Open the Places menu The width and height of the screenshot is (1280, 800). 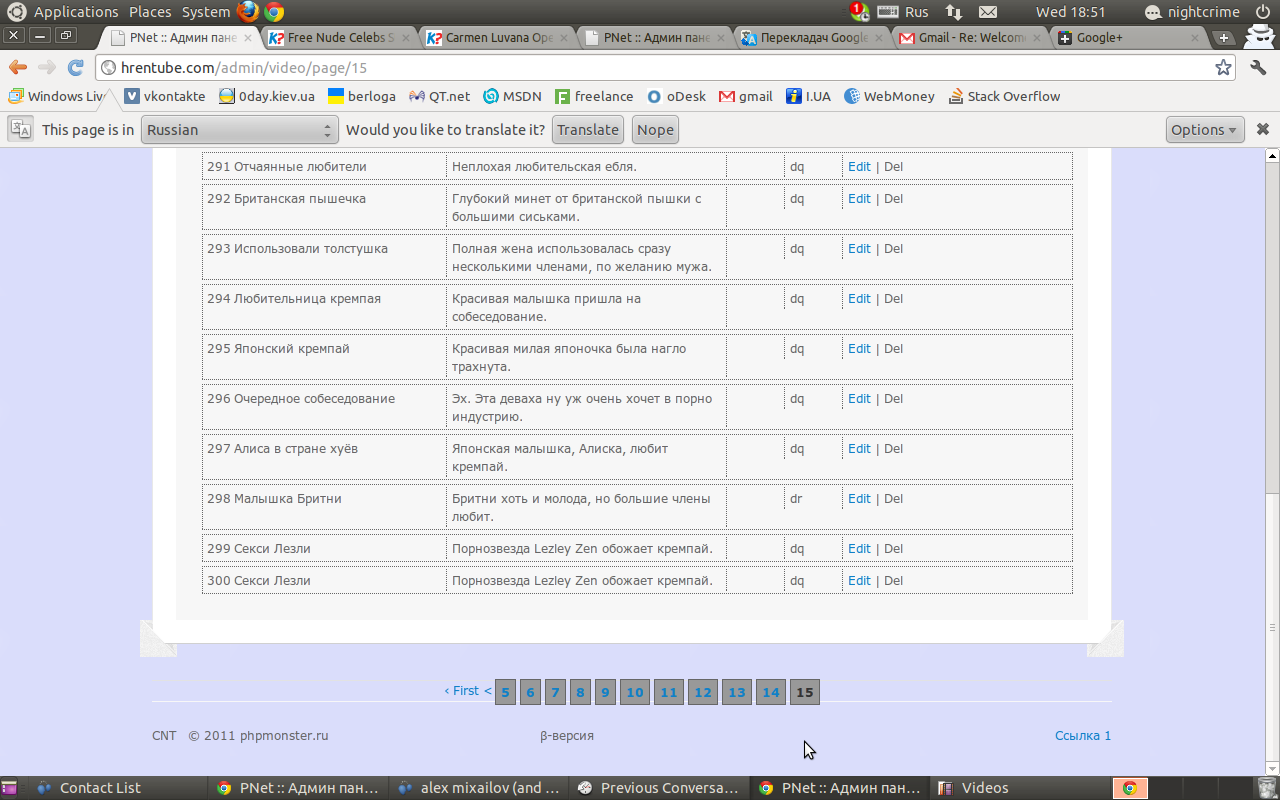[150, 12]
